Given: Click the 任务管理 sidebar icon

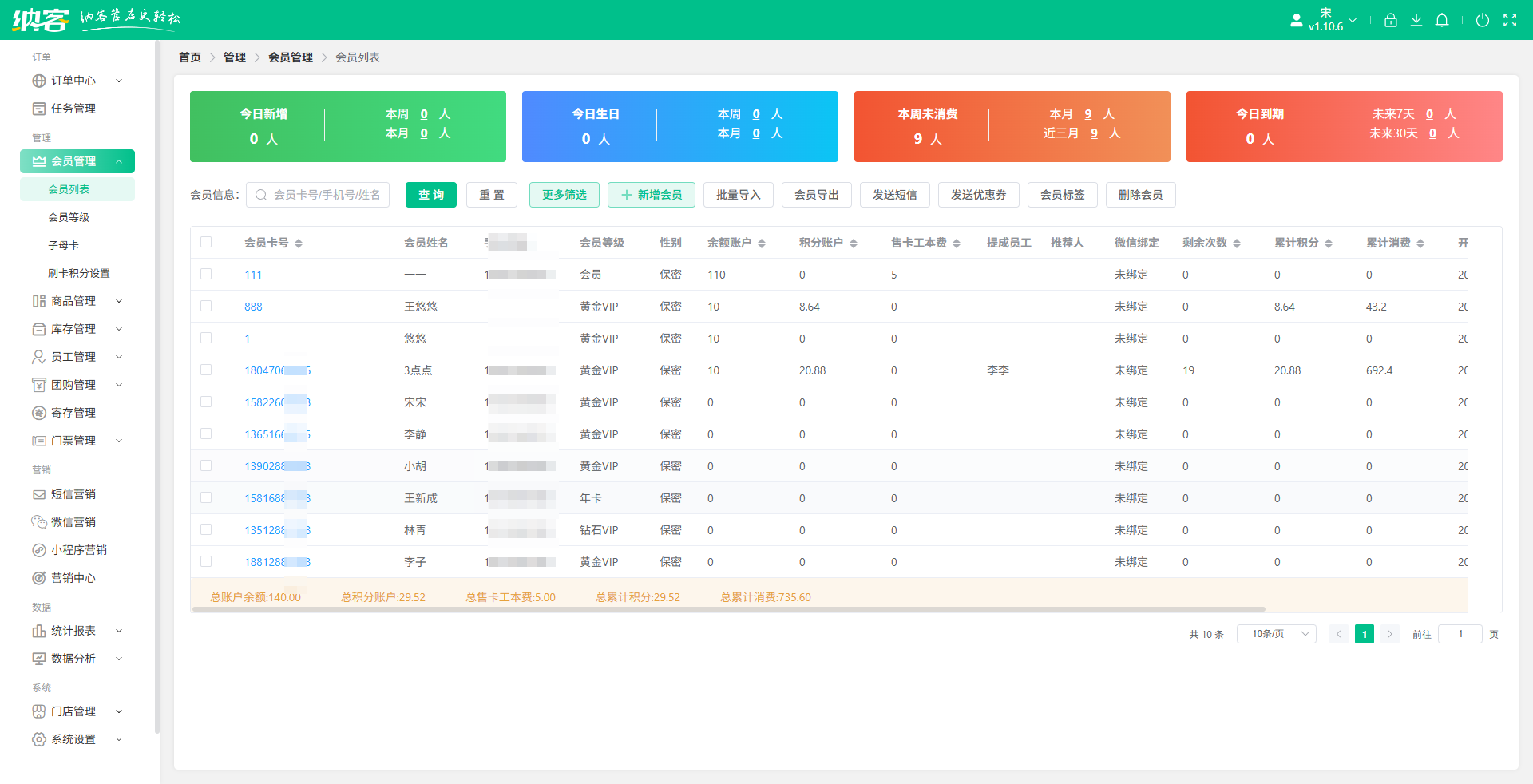Looking at the screenshot, I should tap(39, 109).
